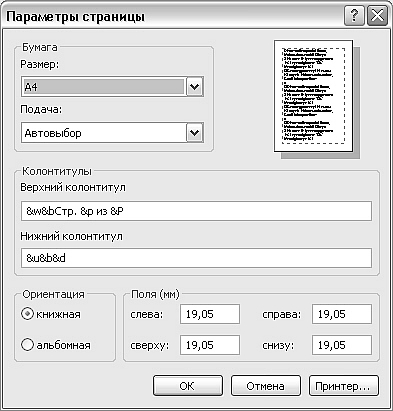Viewport: 393px width, 411px height.
Task: Open the A4 size combo box
Action: (x=112, y=87)
